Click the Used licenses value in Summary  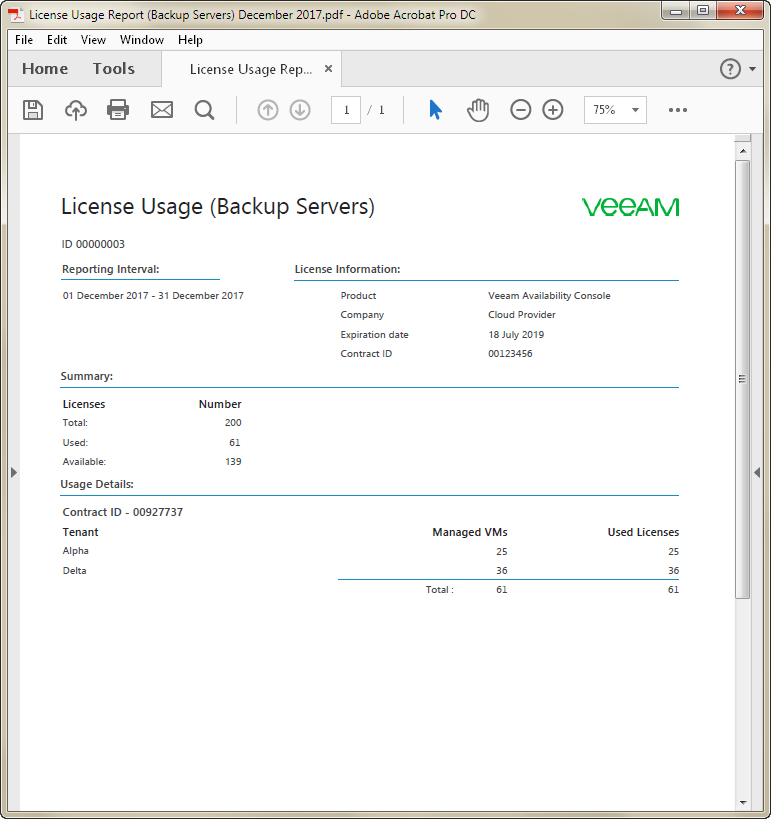[x=235, y=443]
